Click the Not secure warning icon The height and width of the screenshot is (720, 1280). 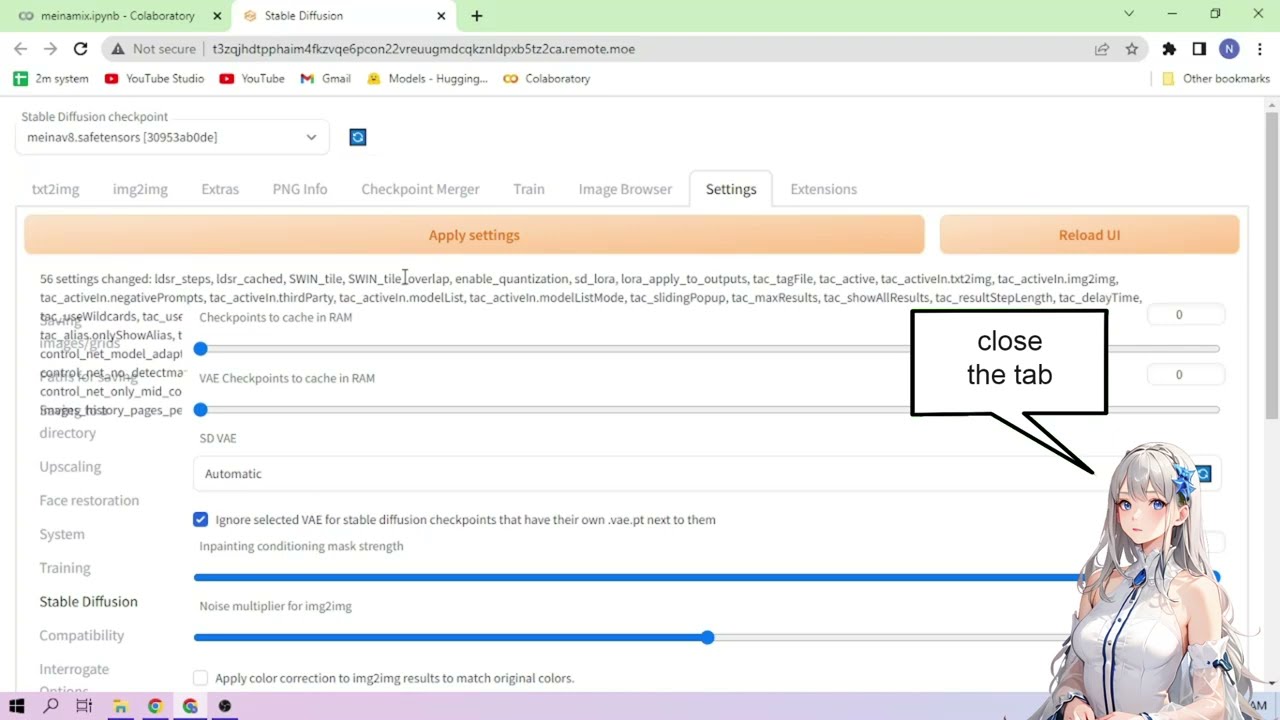pos(118,49)
